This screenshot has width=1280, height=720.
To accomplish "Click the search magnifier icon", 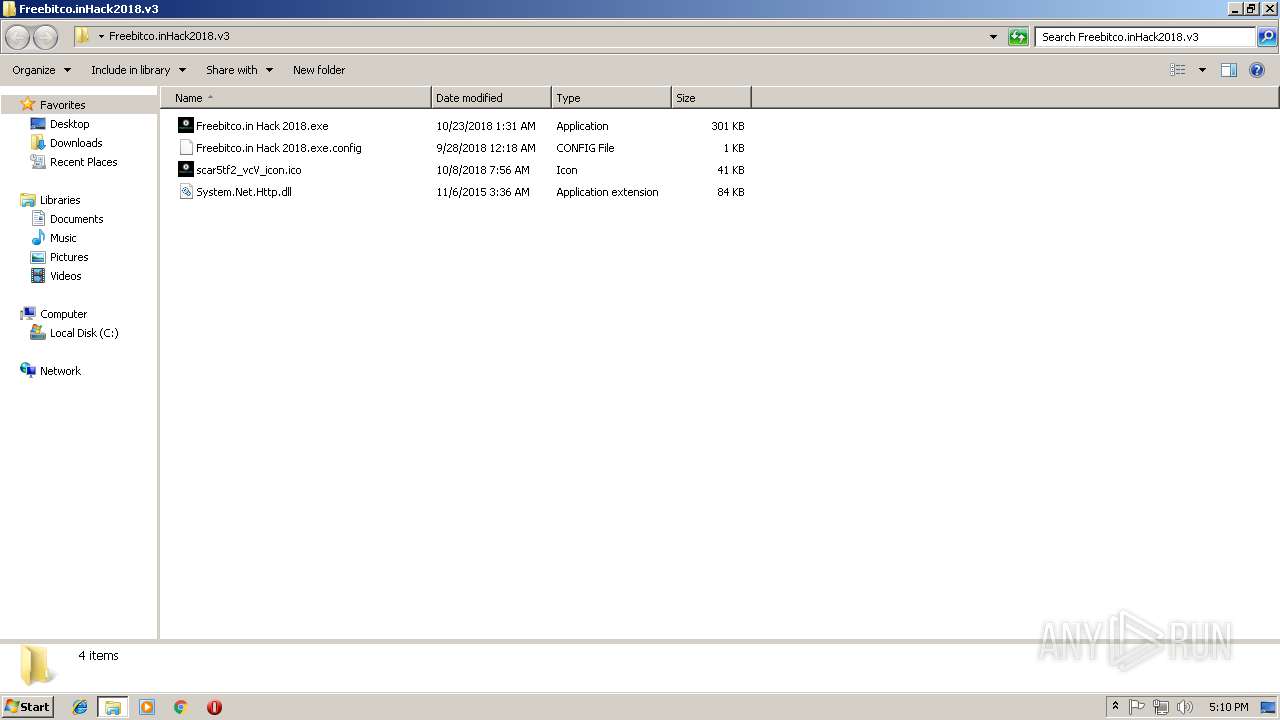I will [x=1267, y=37].
